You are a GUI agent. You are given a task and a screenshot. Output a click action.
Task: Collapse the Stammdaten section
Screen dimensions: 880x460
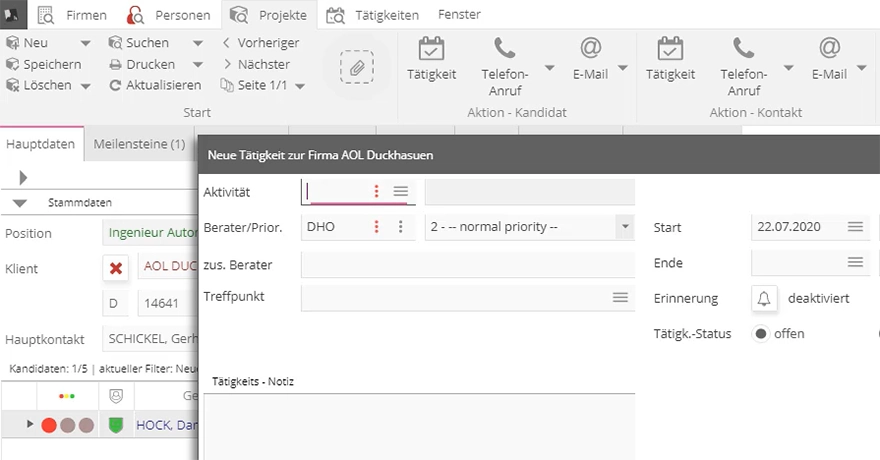20,203
